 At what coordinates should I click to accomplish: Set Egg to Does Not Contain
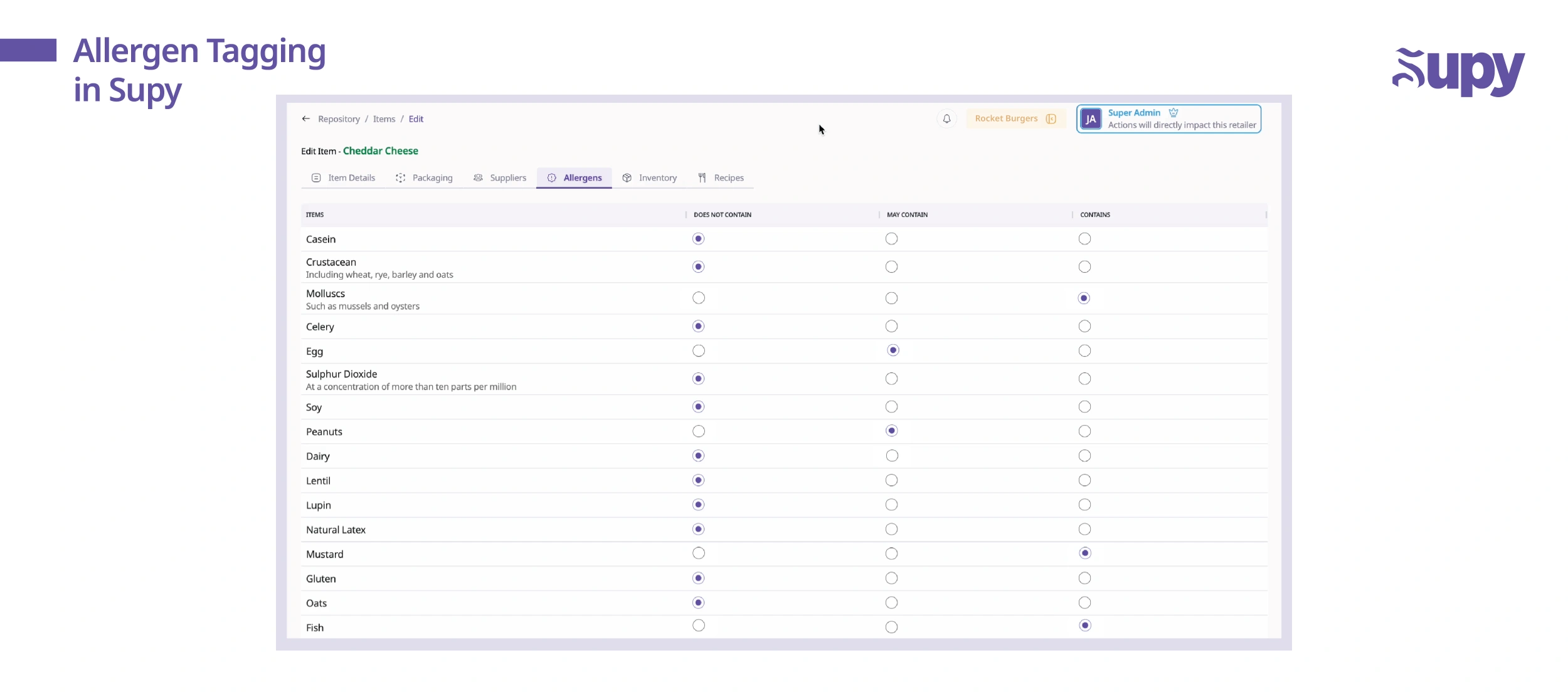pos(699,351)
